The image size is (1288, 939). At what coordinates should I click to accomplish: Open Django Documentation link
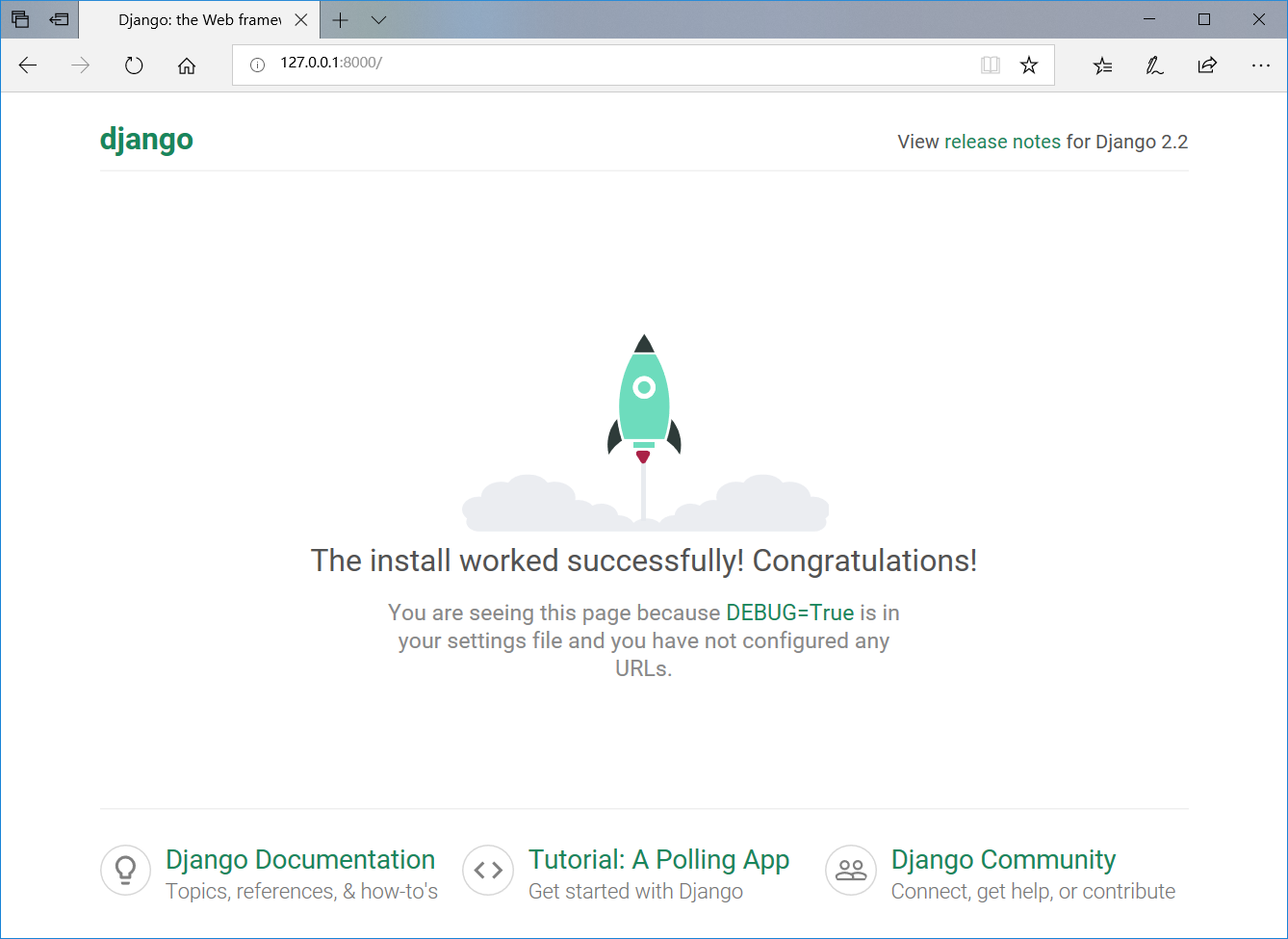coord(300,859)
